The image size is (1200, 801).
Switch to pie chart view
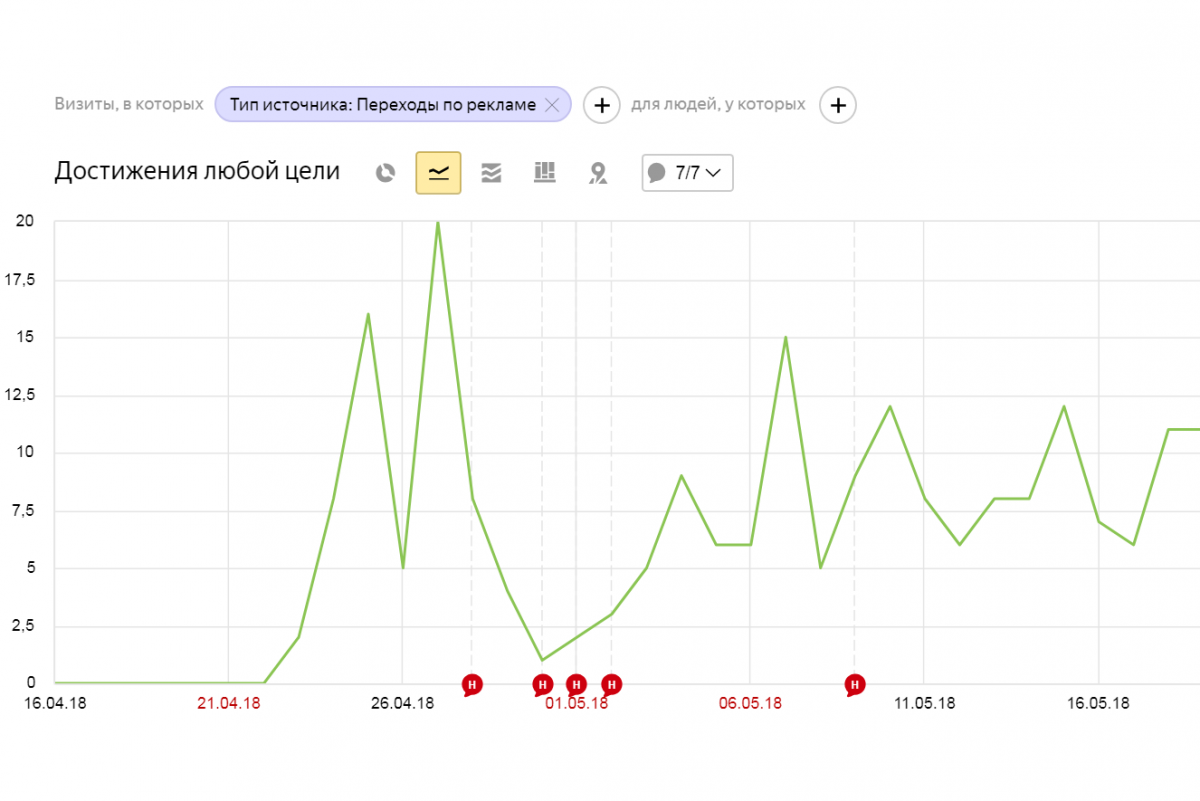point(385,173)
